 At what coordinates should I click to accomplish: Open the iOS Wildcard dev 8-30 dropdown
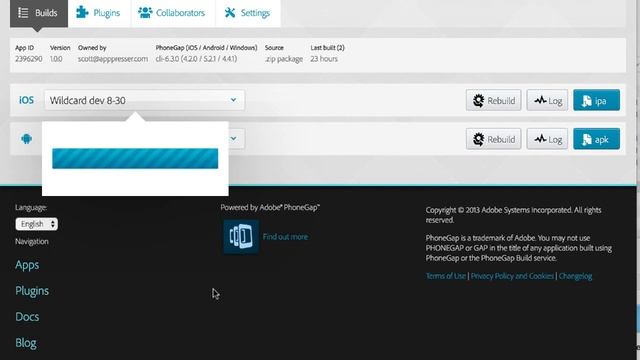click(x=144, y=100)
